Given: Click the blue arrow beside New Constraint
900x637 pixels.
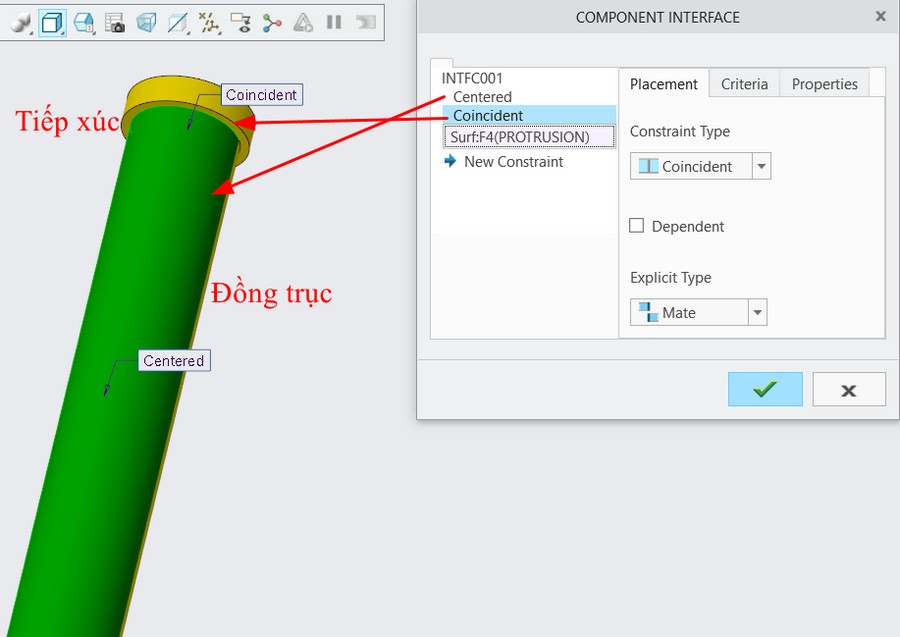Looking at the screenshot, I should click(x=450, y=161).
